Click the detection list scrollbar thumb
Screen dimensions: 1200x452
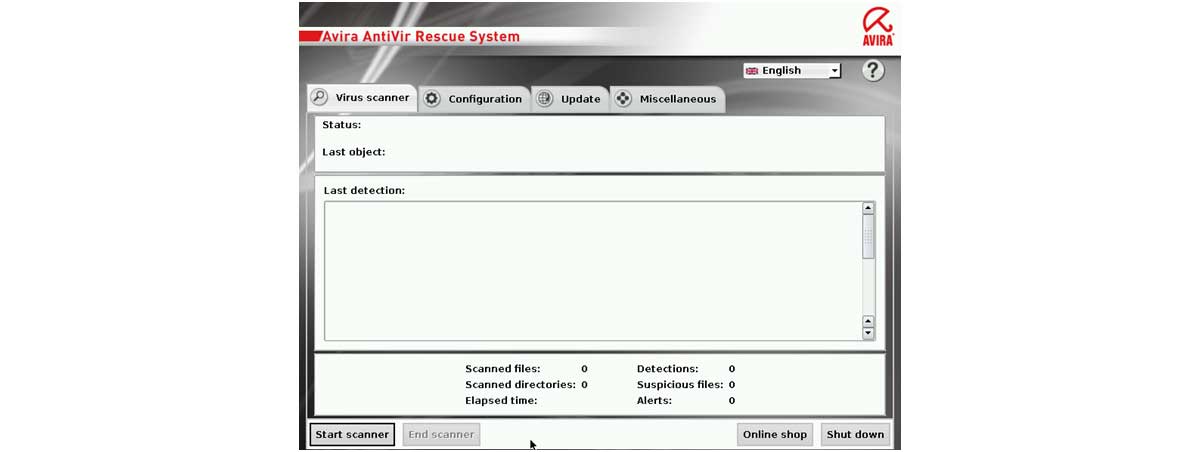[x=868, y=237]
